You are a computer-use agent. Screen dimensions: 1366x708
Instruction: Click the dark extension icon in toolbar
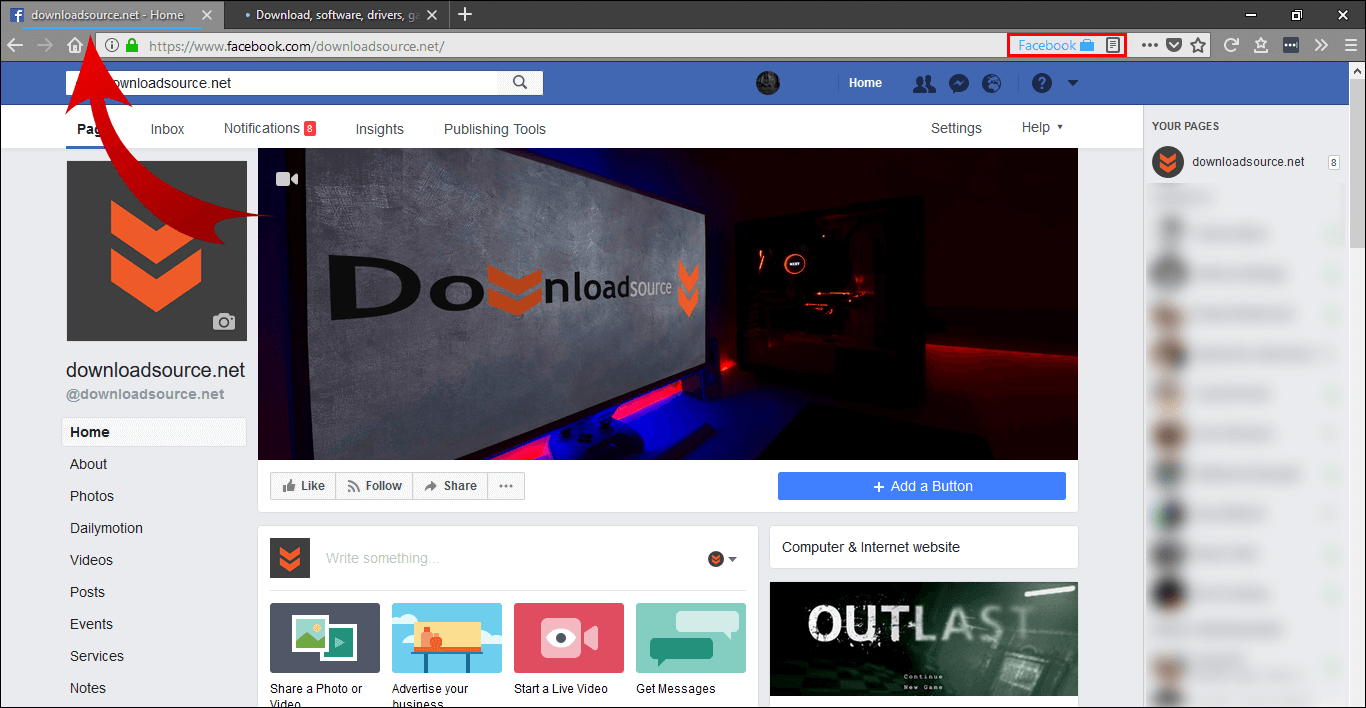coord(1291,45)
